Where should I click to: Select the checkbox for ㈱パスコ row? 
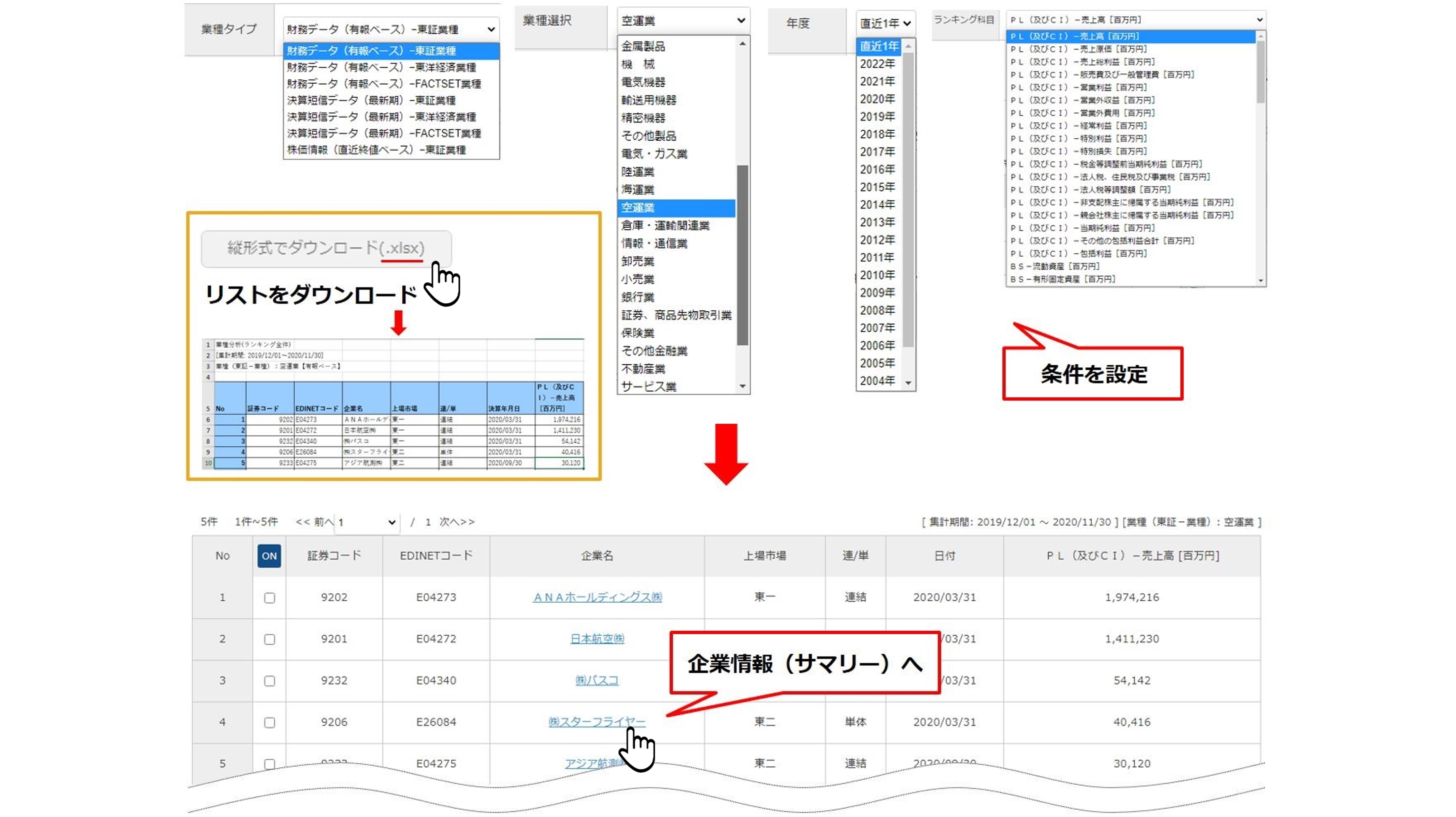click(270, 681)
